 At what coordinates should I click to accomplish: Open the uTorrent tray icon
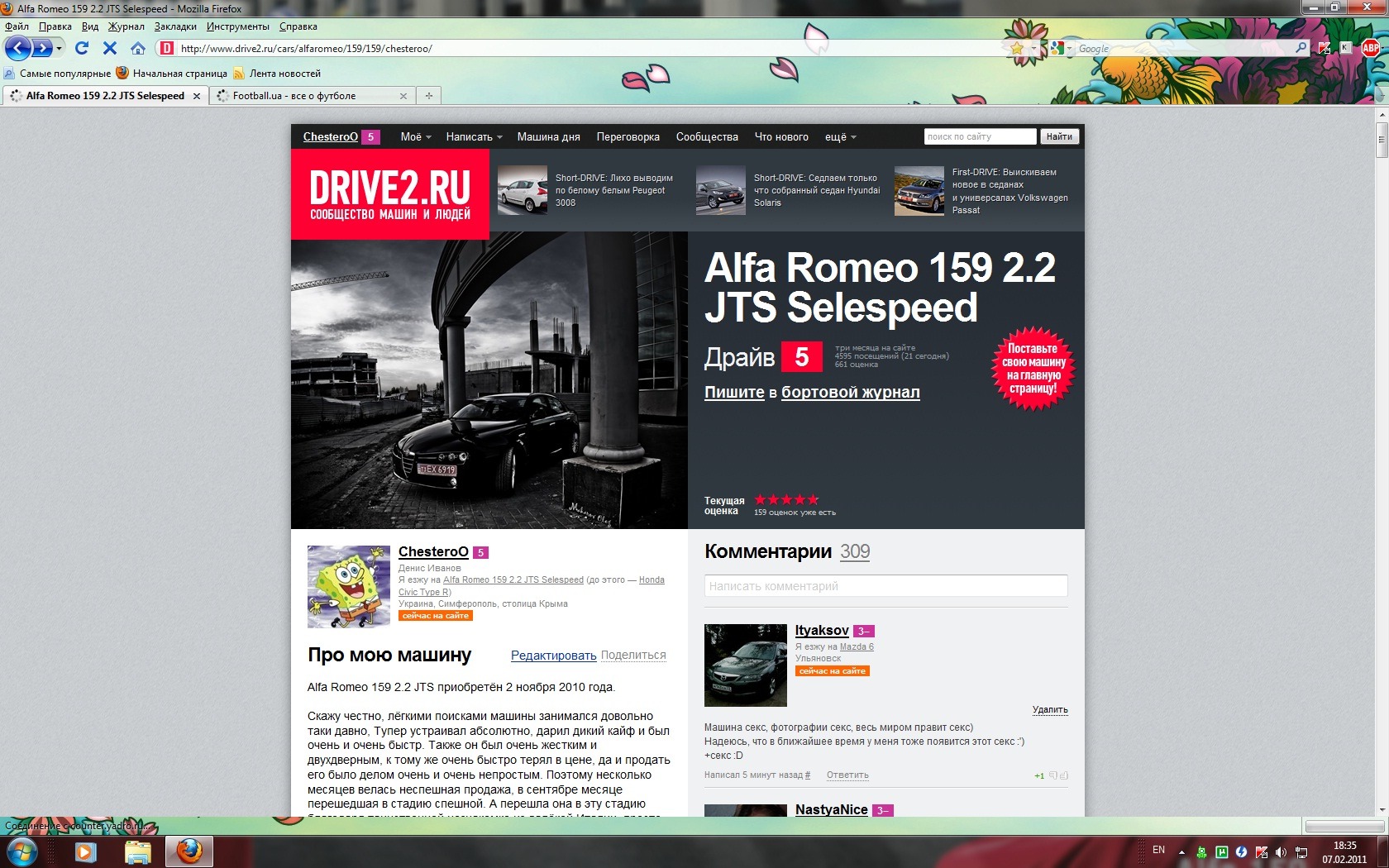click(1221, 851)
